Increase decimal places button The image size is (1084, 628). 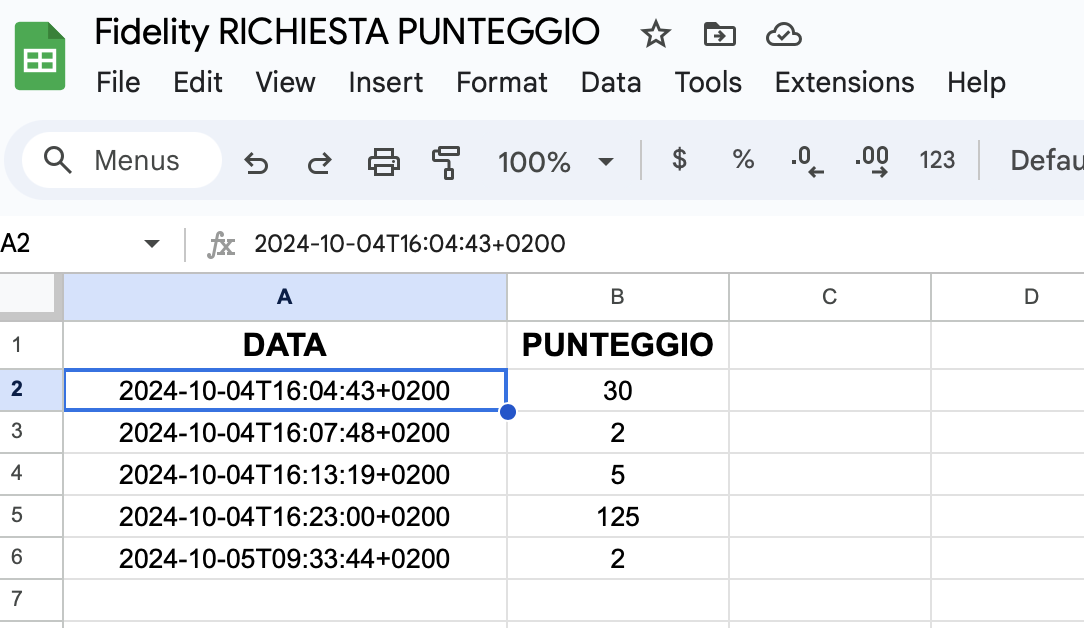[x=872, y=161]
